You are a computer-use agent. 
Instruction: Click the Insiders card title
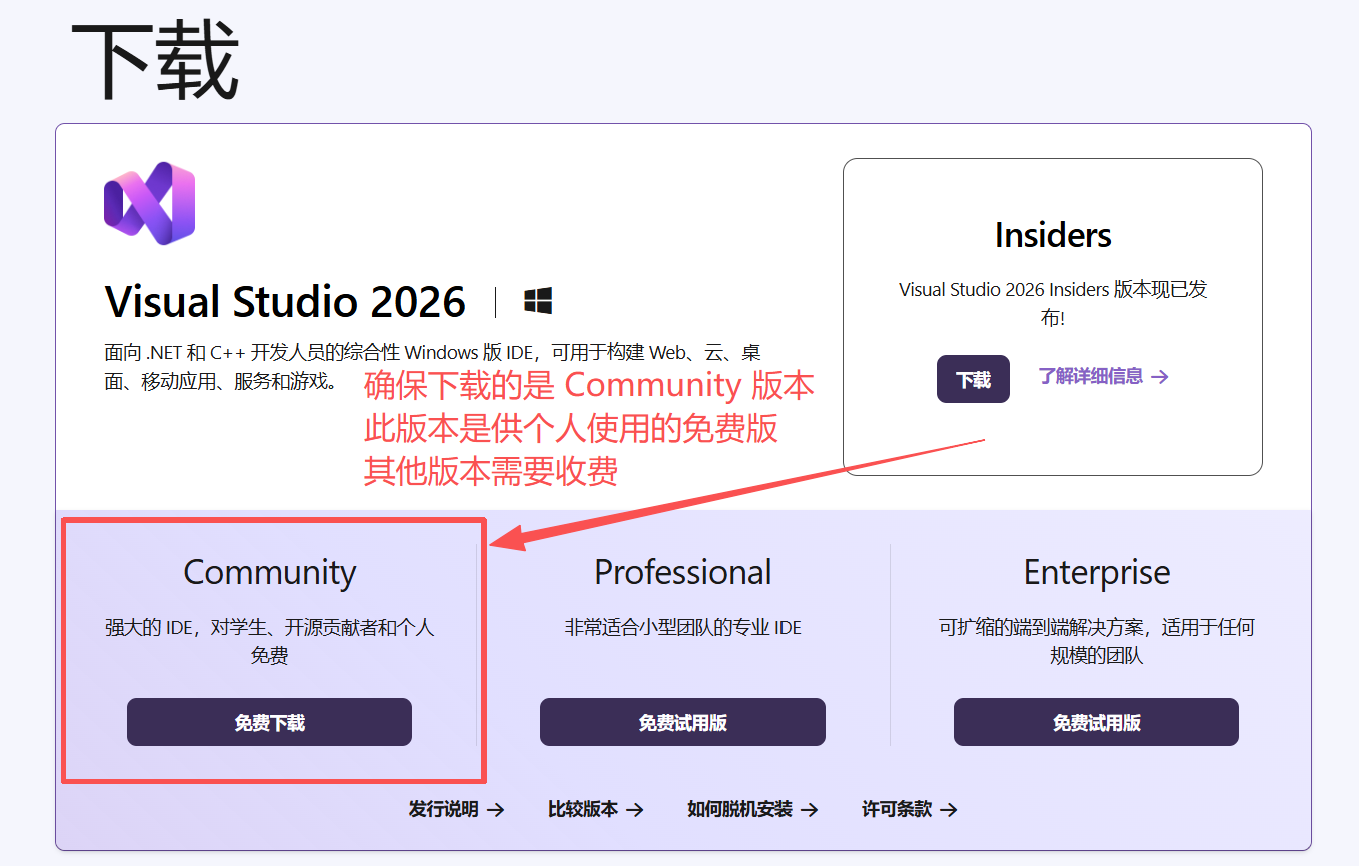1053,235
